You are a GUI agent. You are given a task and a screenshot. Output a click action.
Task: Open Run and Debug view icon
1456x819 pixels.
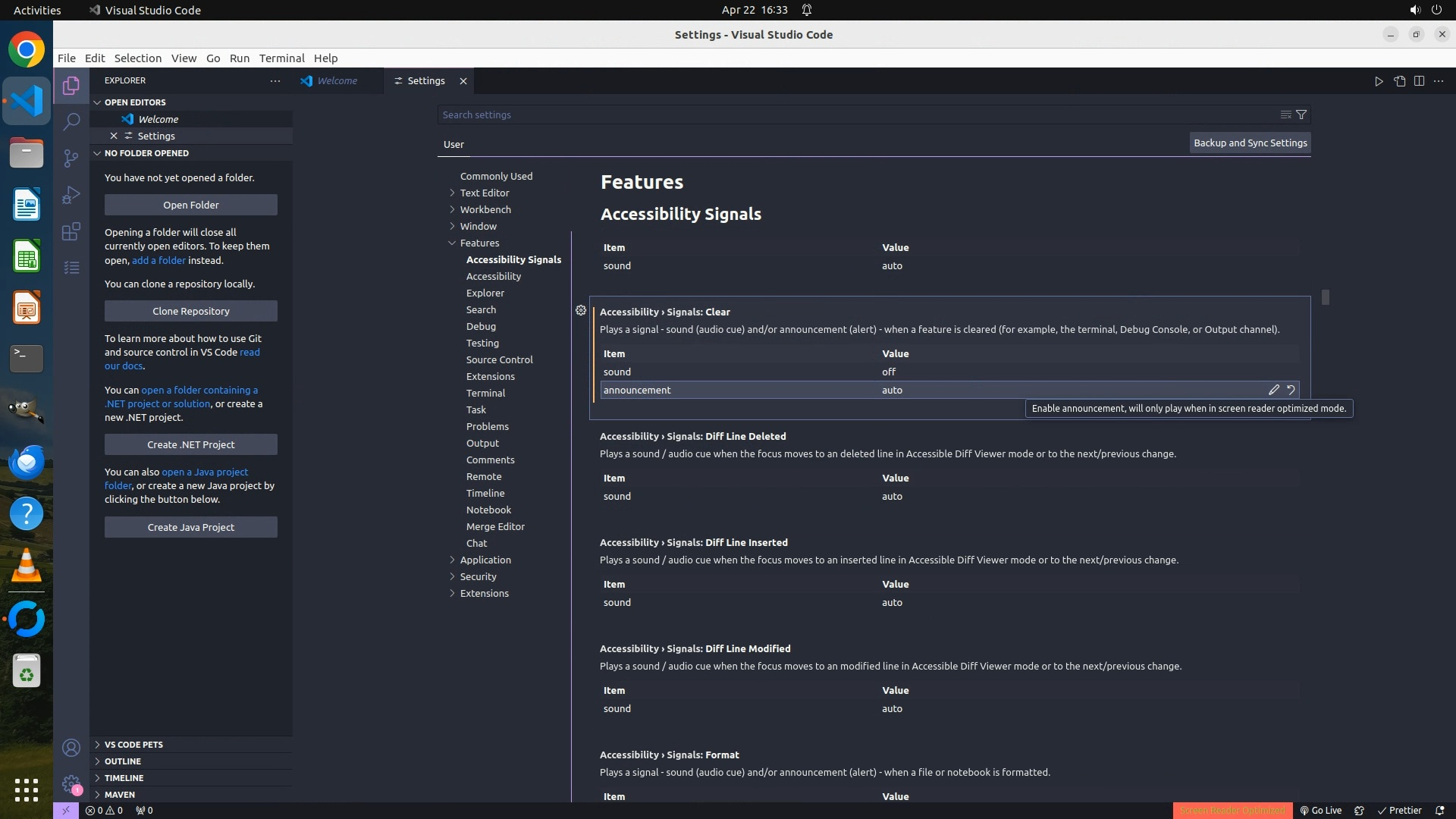[71, 195]
